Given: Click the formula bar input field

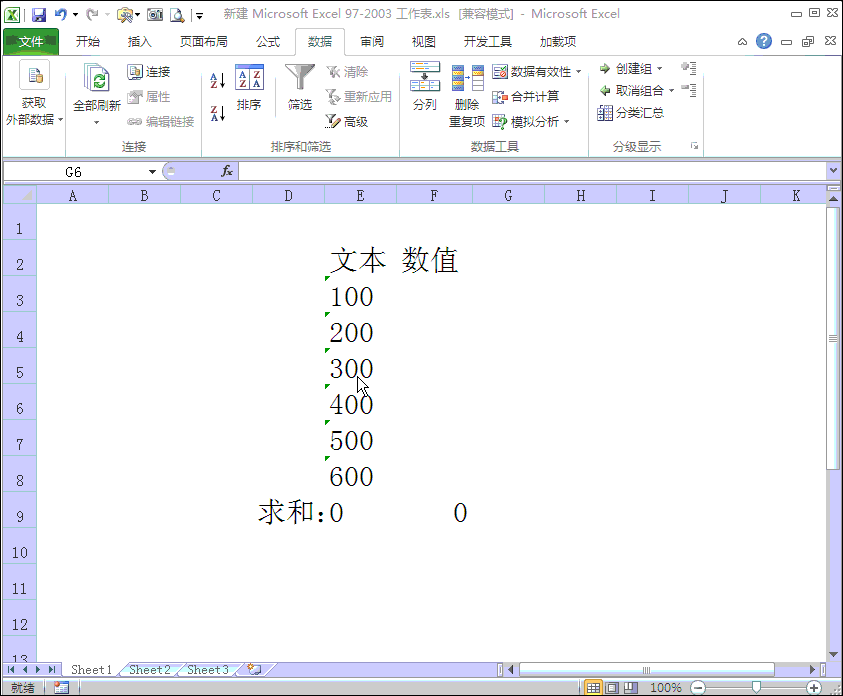Looking at the screenshot, I should tap(532, 171).
